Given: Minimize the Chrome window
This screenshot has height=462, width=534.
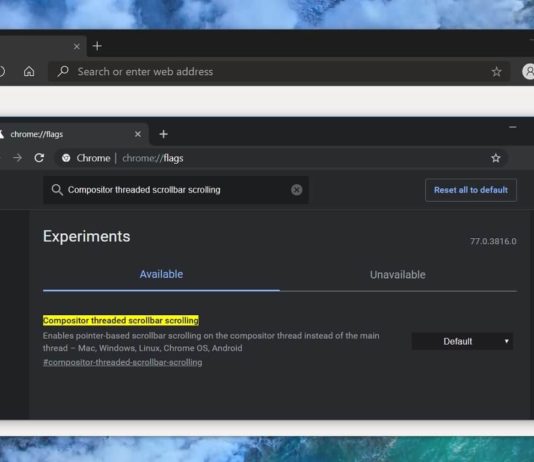Looking at the screenshot, I should click(x=513, y=127).
